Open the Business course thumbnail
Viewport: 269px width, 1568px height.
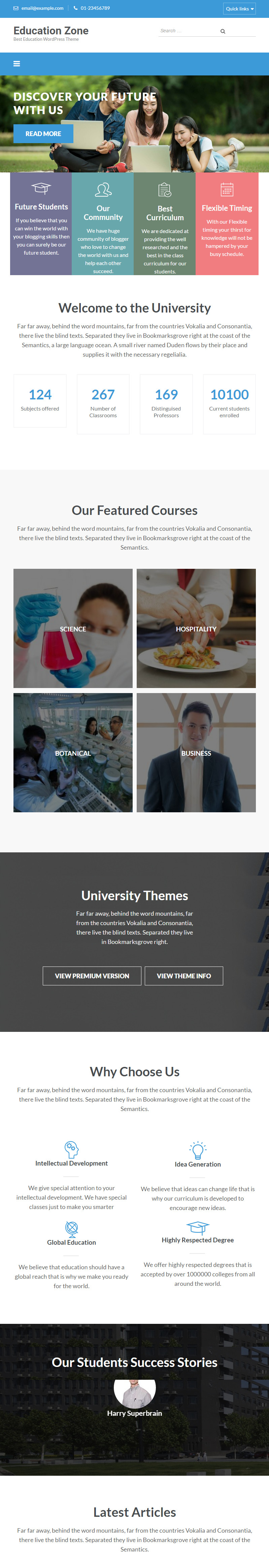pos(196,752)
